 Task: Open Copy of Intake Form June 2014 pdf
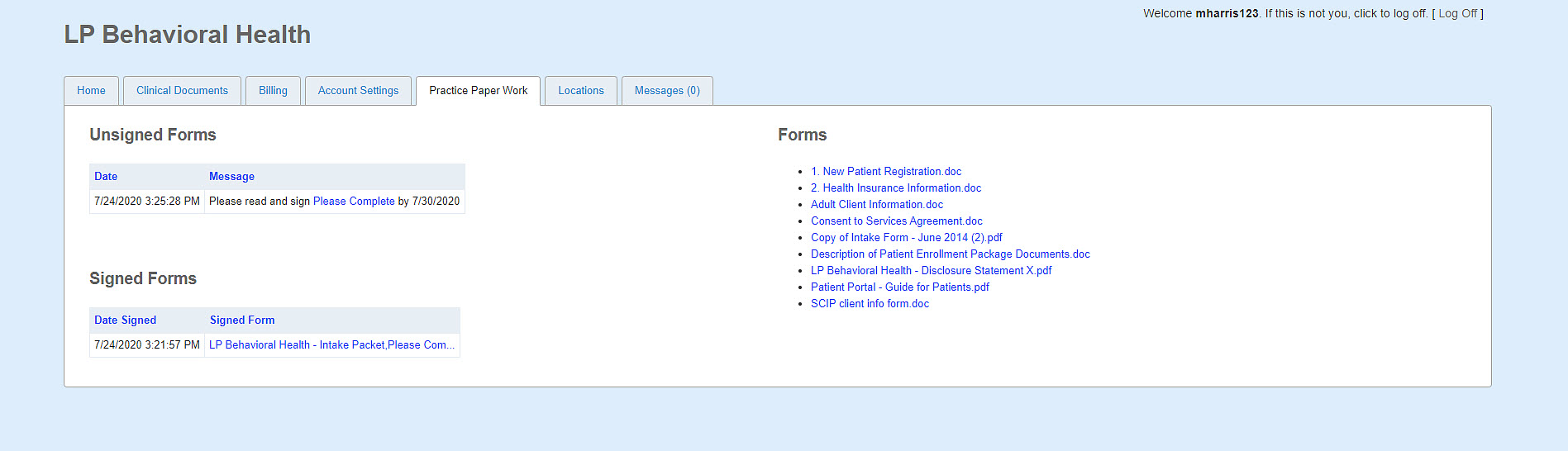pos(907,238)
